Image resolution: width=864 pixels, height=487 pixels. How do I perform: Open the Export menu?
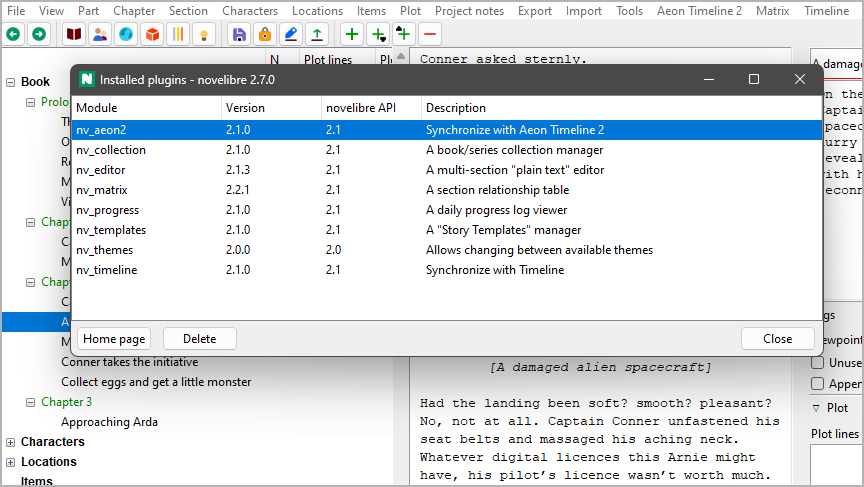[x=535, y=11]
